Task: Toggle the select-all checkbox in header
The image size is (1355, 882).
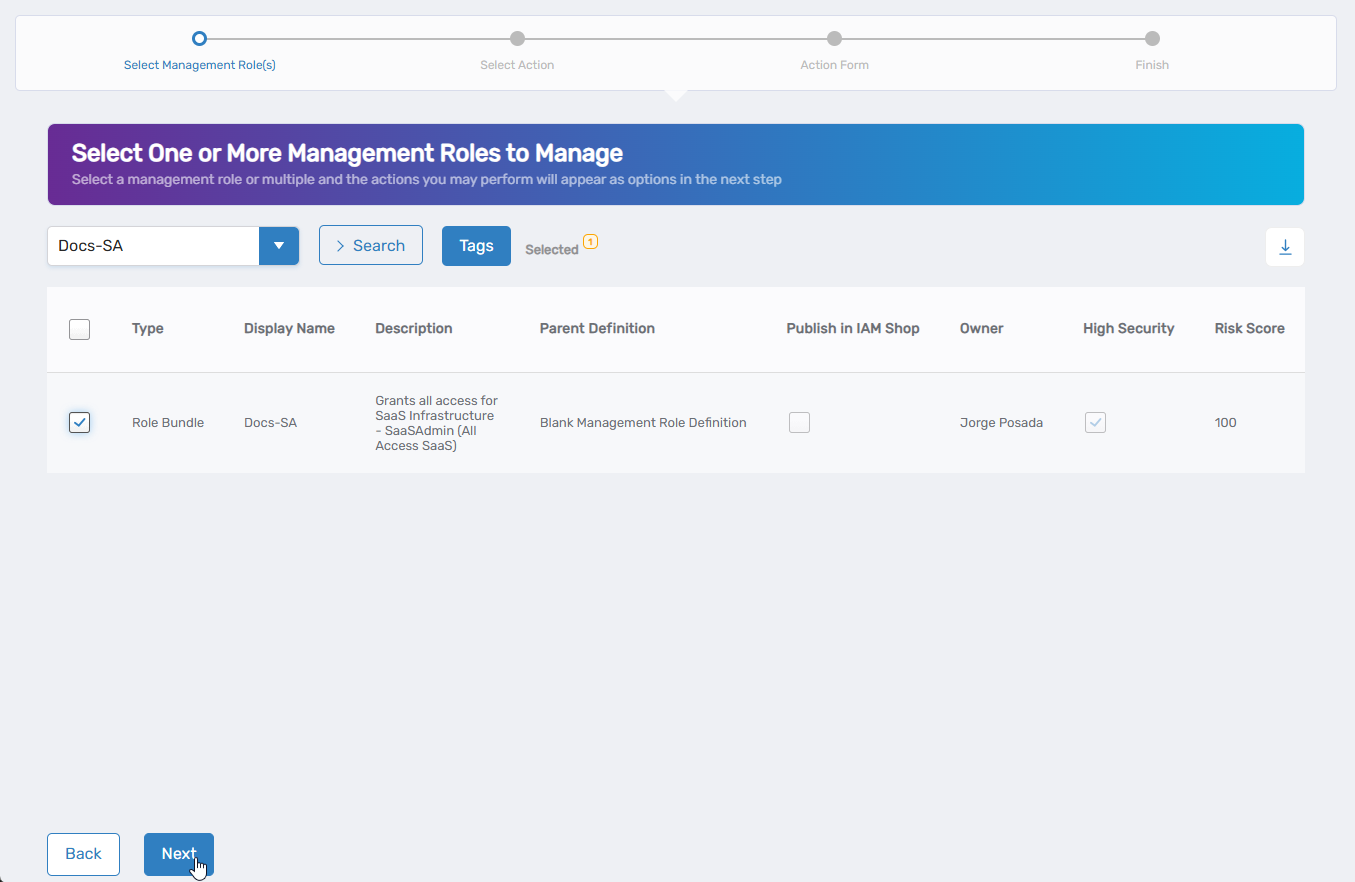Action: pos(79,328)
